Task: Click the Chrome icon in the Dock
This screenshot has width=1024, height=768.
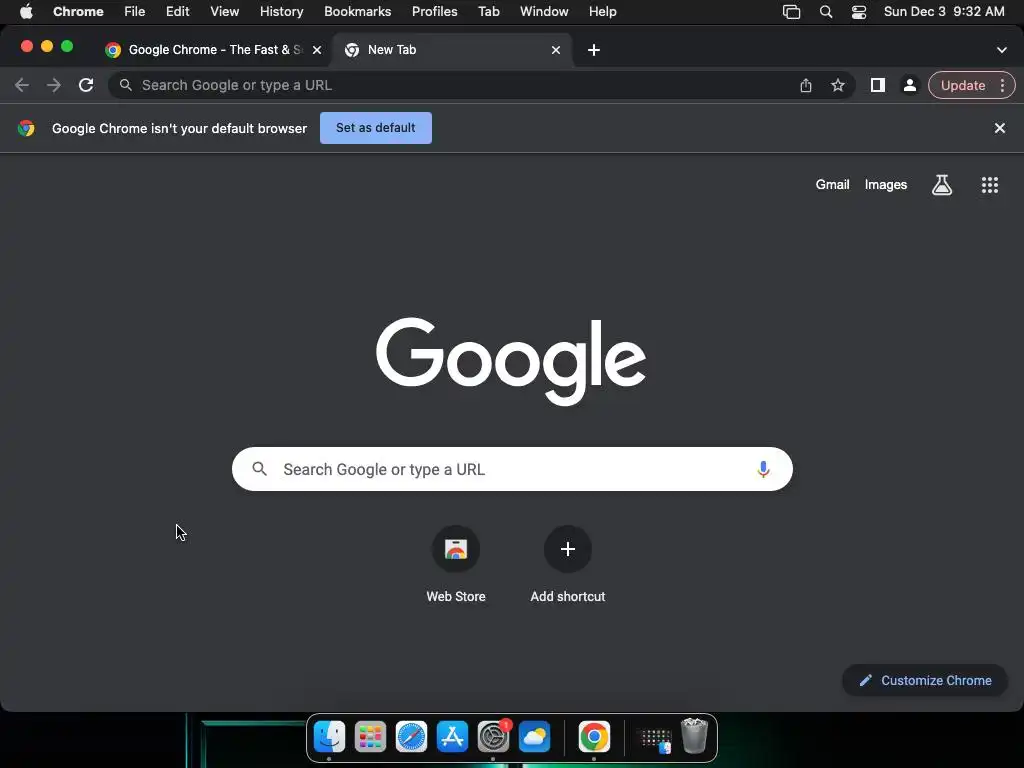Action: point(594,737)
